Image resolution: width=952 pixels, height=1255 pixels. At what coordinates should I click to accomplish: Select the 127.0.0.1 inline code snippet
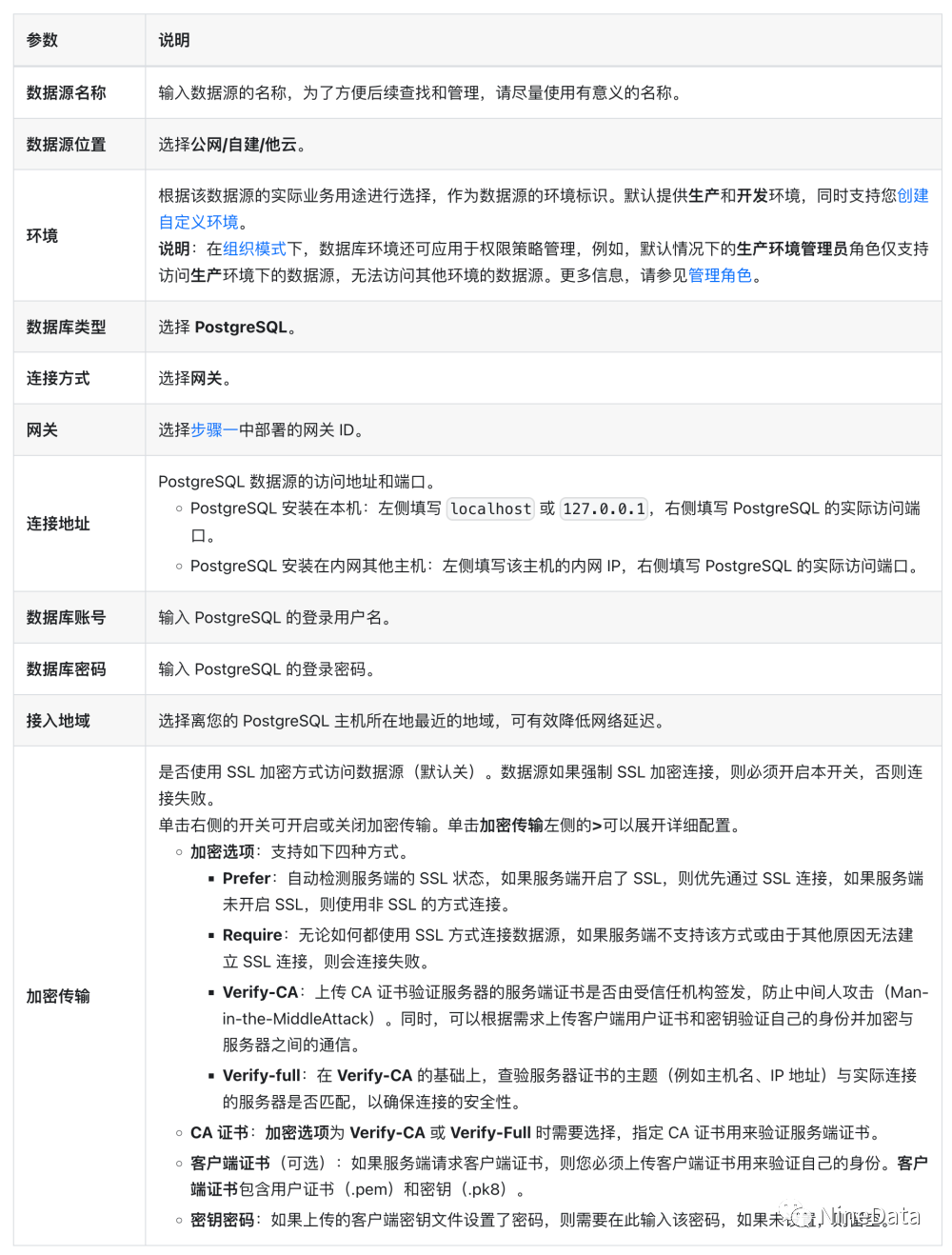(x=604, y=508)
